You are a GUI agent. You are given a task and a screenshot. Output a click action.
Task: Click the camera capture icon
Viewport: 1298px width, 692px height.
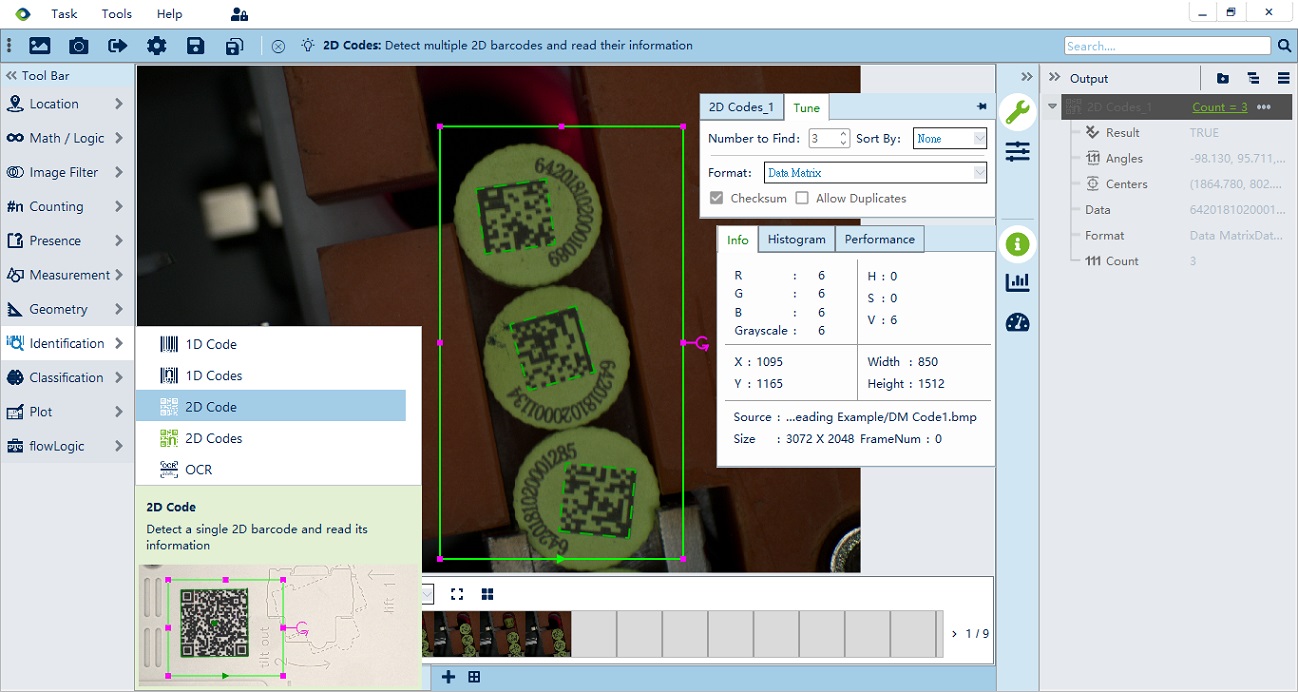[79, 45]
